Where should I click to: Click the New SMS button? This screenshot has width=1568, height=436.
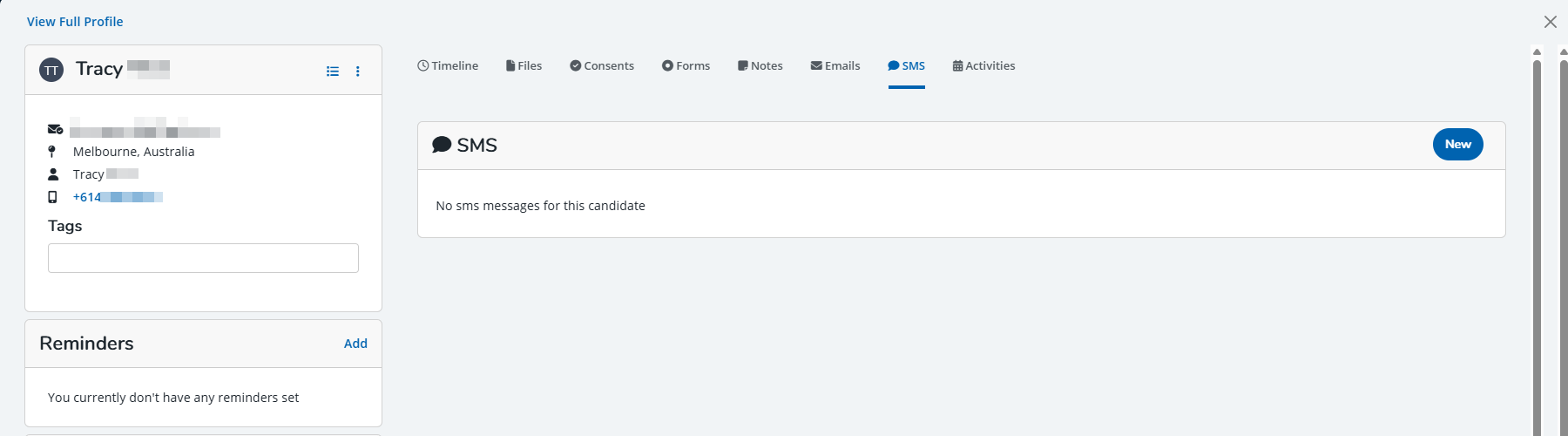click(x=1457, y=145)
